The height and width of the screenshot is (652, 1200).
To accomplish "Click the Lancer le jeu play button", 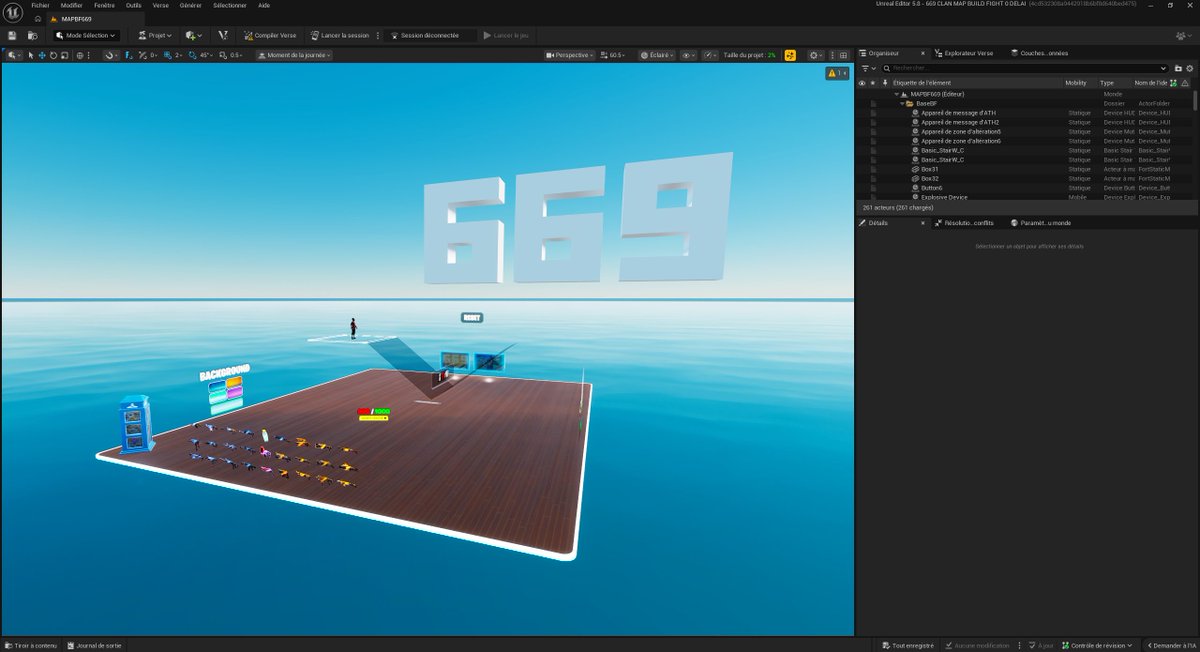I will click(x=506, y=35).
